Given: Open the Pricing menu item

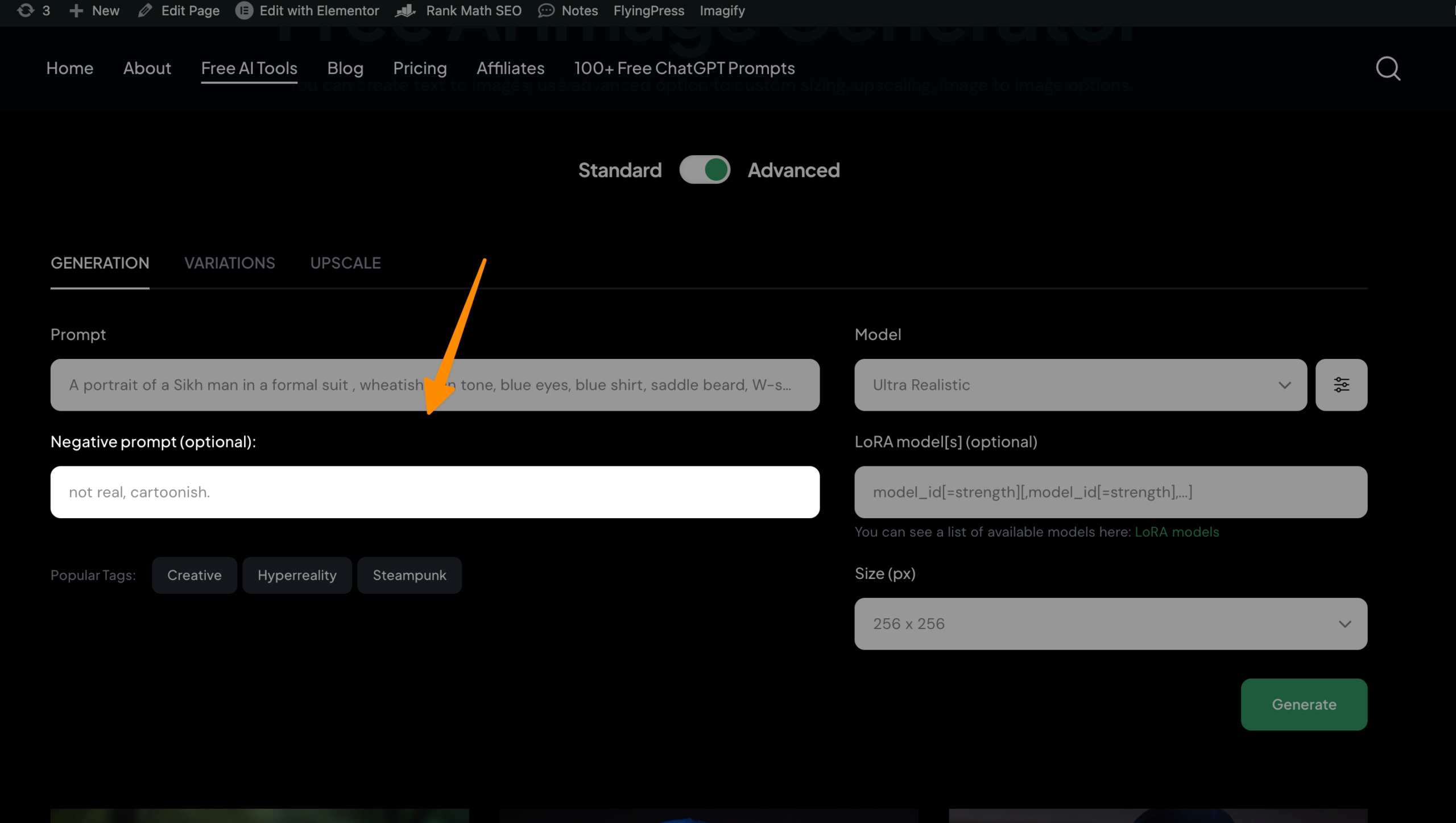Looking at the screenshot, I should tap(420, 68).
